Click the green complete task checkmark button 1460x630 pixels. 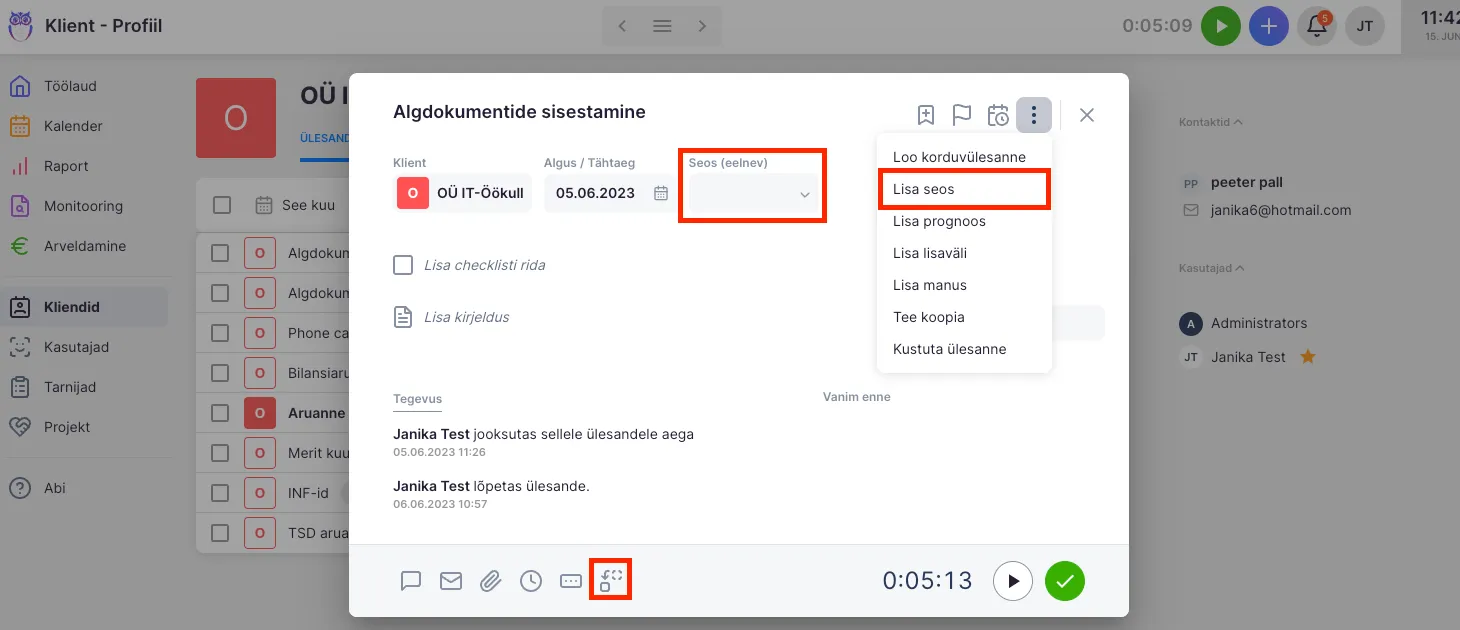point(1065,581)
